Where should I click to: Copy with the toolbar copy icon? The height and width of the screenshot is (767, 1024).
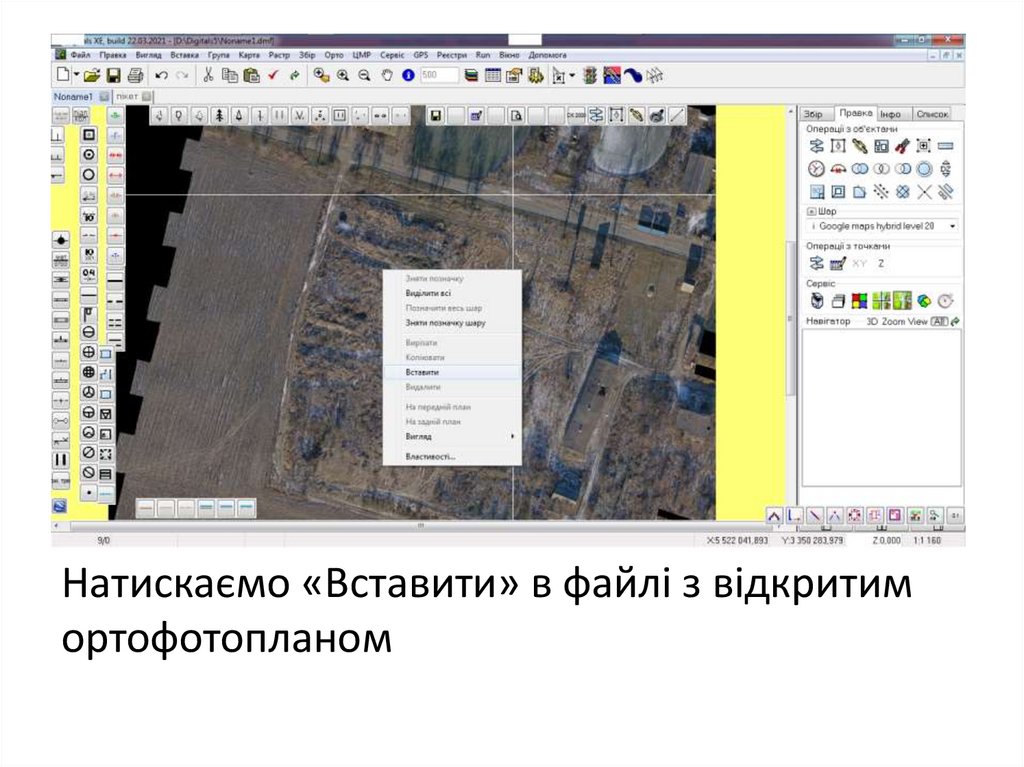coord(229,76)
